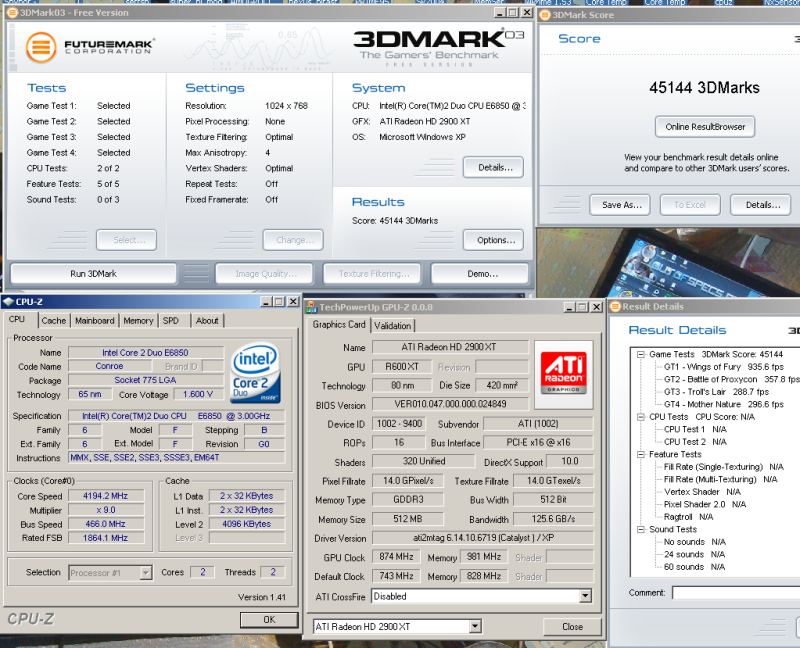Click the 3DMark Score window title icon

pos(545,15)
